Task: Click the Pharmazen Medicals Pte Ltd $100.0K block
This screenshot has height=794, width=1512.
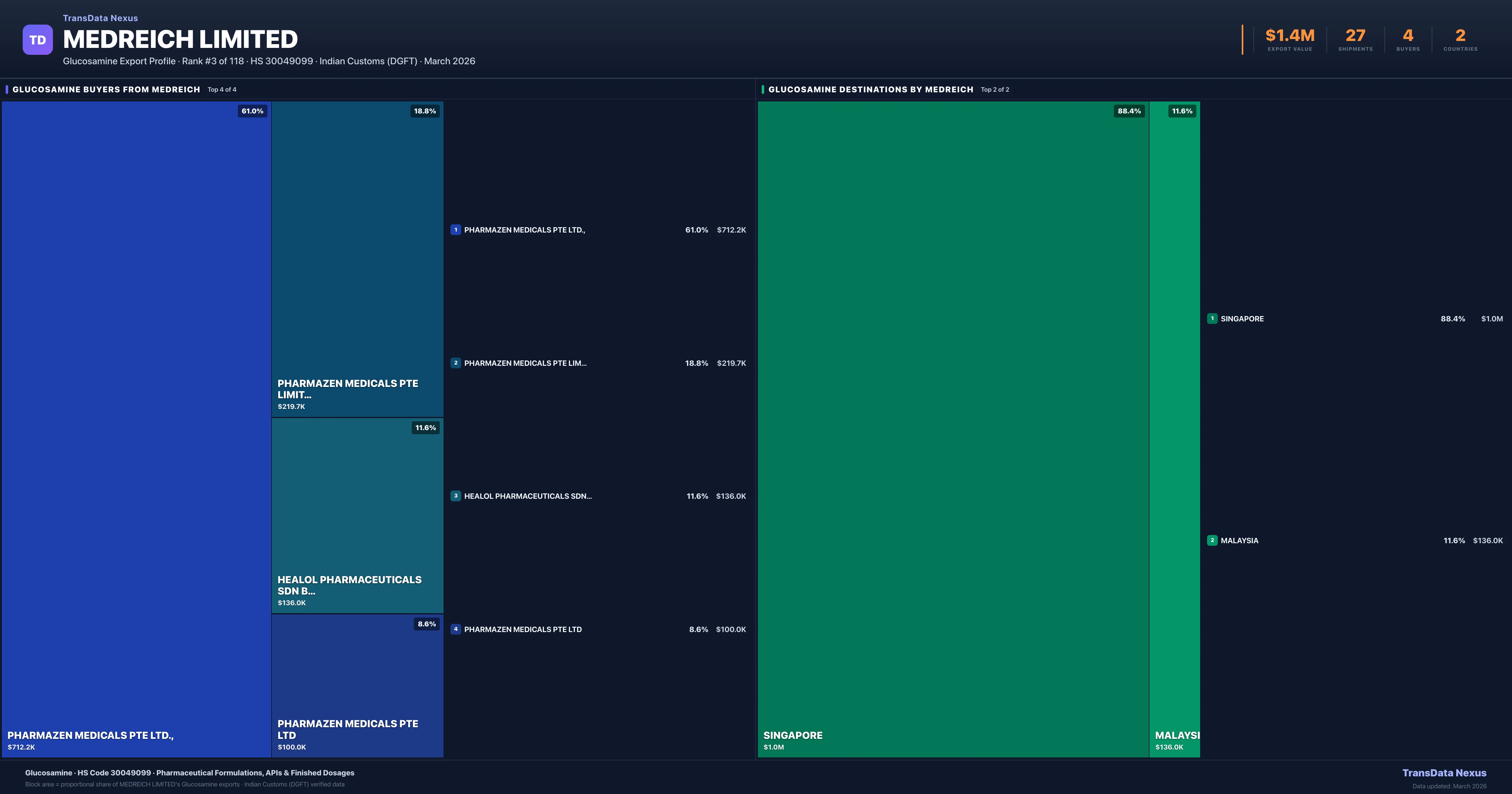Action: point(357,685)
